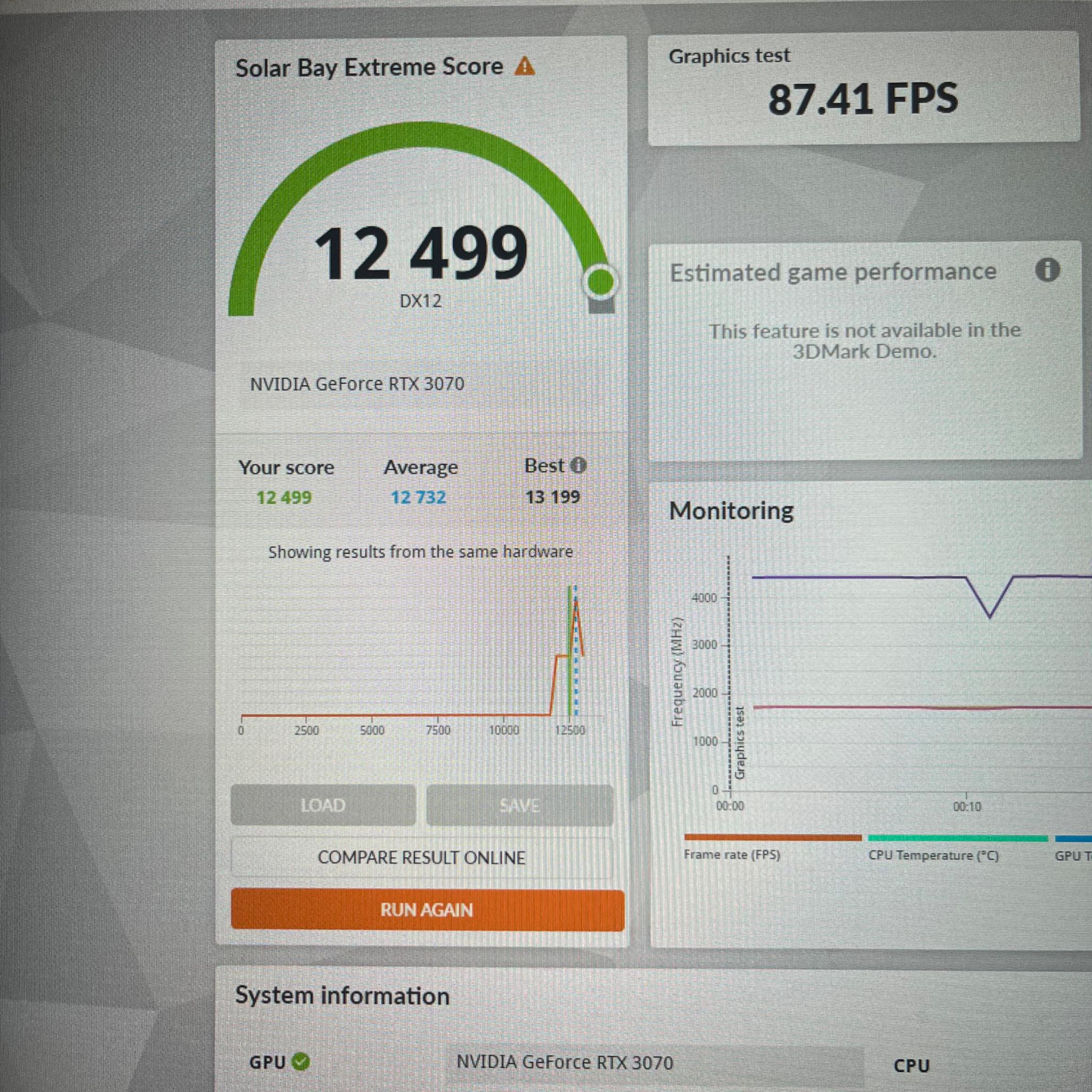Open the Estimated game performance info icon
The height and width of the screenshot is (1092, 1092).
(x=1047, y=270)
